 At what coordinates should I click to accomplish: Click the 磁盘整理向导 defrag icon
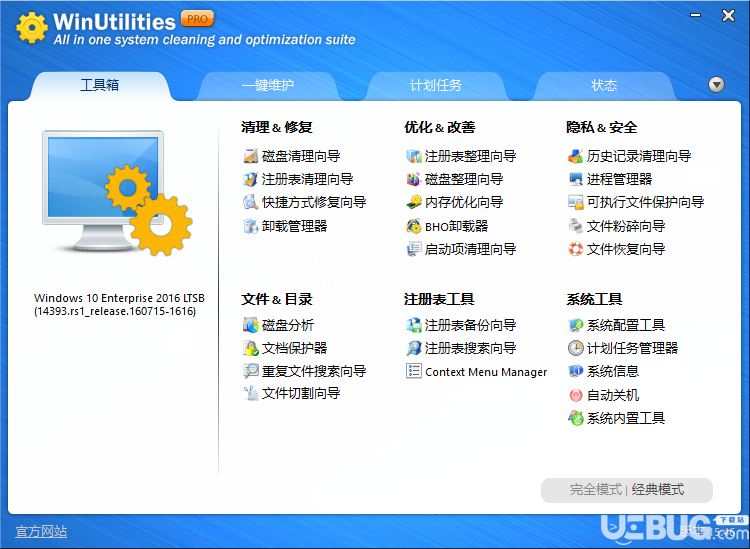[x=414, y=179]
